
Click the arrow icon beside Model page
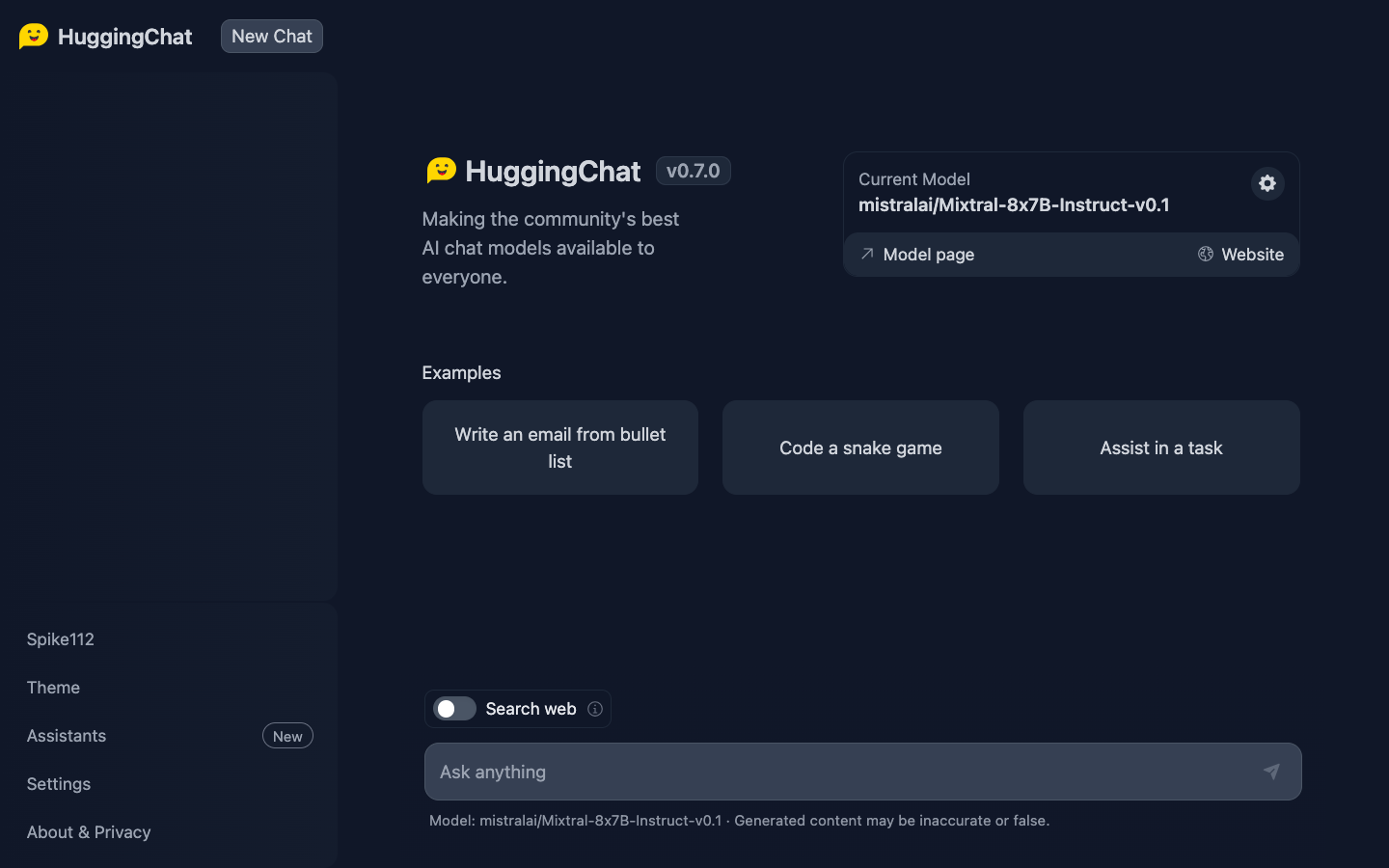pyautogui.click(x=867, y=254)
